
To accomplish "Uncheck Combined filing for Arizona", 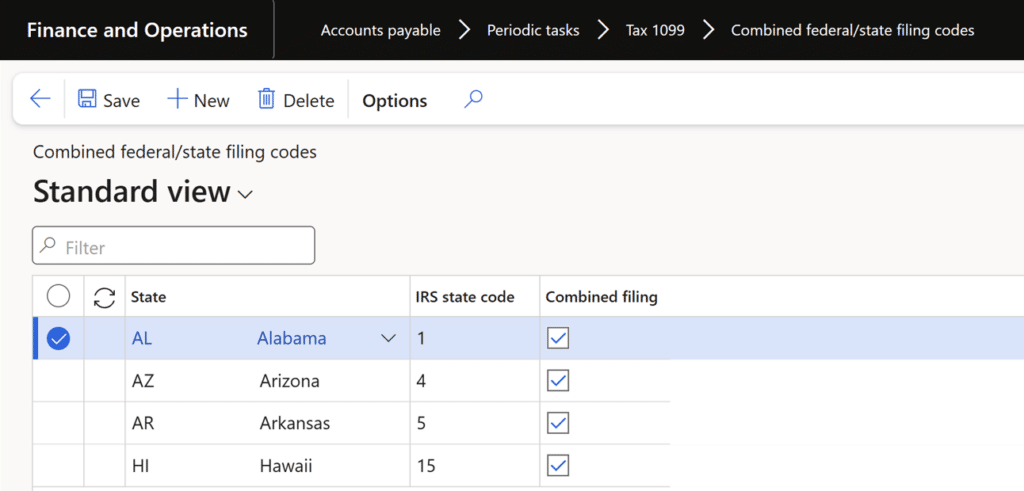I will coord(558,381).
